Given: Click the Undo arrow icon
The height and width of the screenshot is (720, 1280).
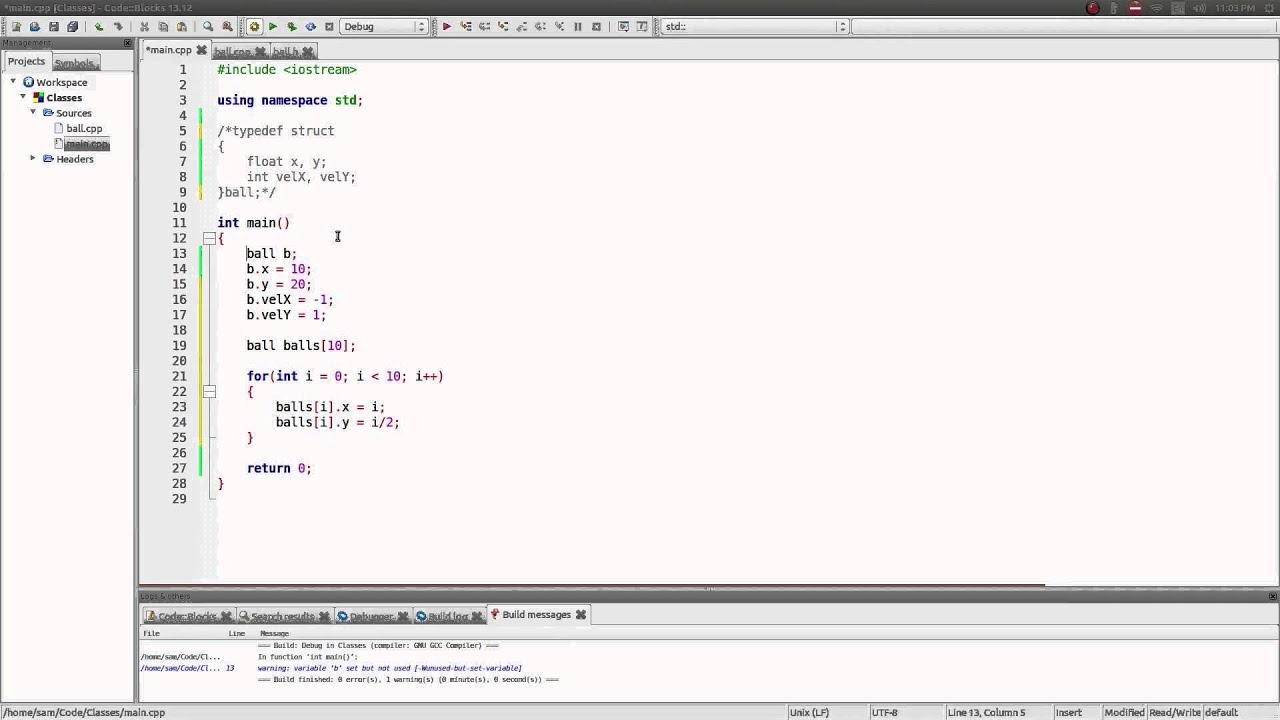Looking at the screenshot, I should click(99, 27).
